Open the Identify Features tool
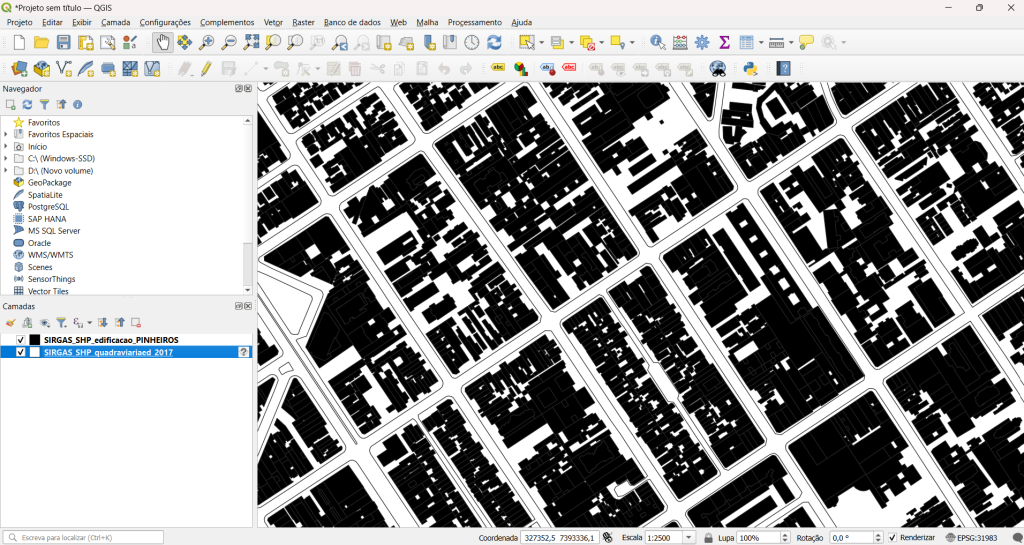1024x545 pixels. point(658,42)
